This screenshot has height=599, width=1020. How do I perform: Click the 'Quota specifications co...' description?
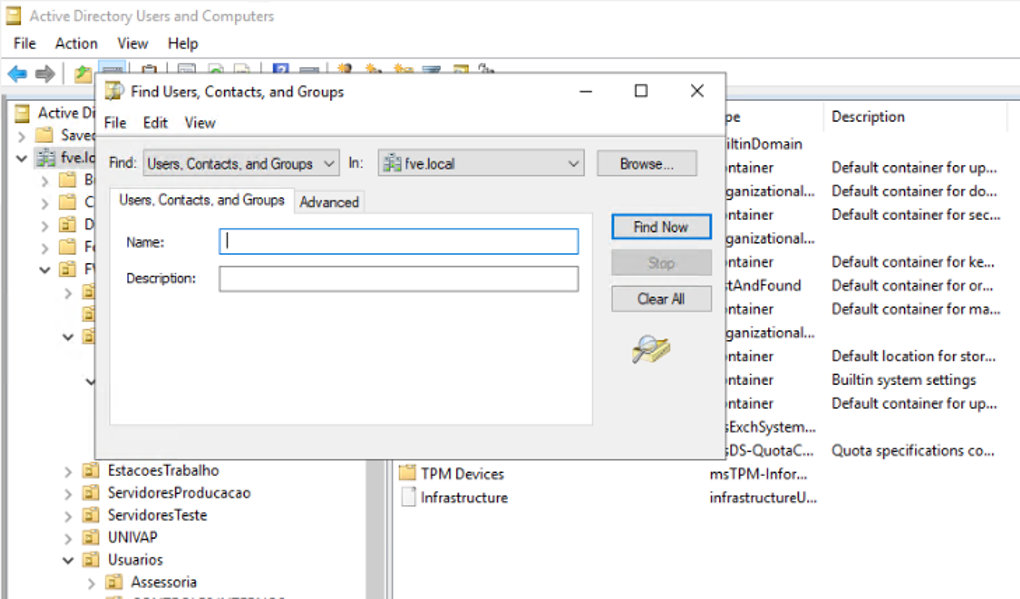coord(913,451)
